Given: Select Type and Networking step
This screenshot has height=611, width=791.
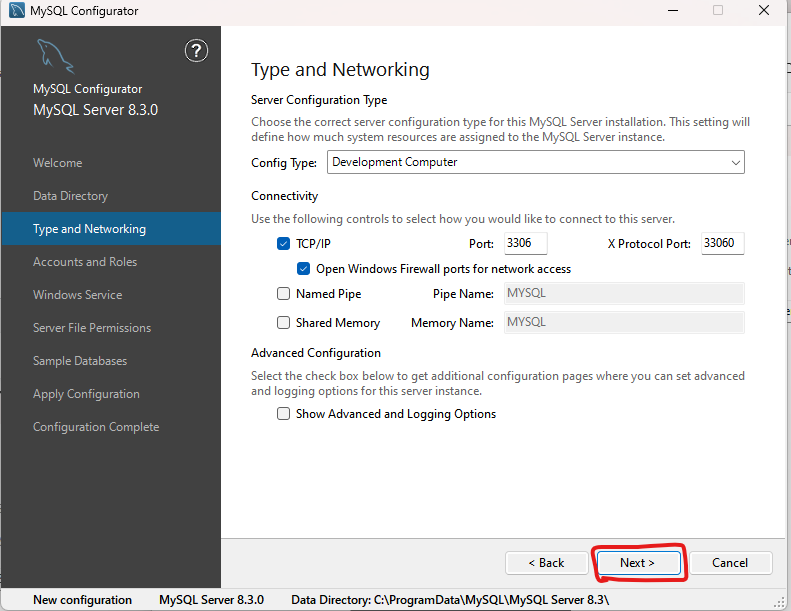Looking at the screenshot, I should tap(111, 229).
